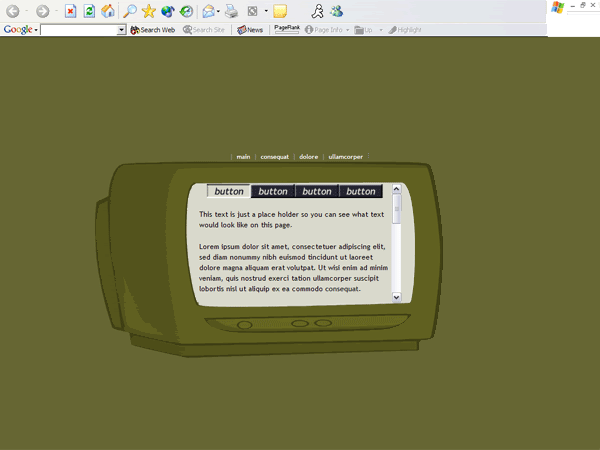Click the News button on Google toolbar
The image size is (600, 450).
coord(251,30)
